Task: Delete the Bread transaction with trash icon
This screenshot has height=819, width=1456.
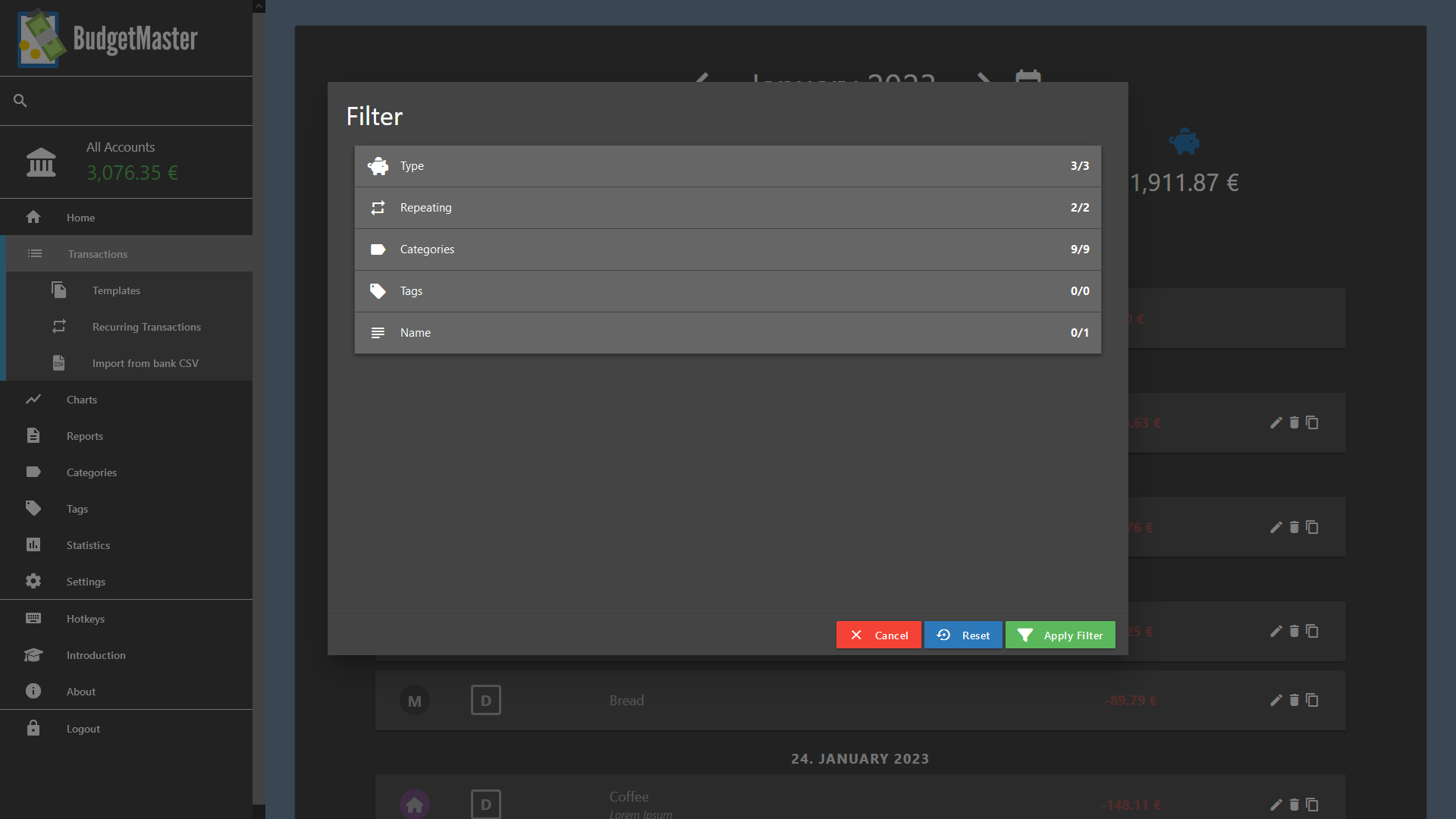Action: (x=1294, y=700)
